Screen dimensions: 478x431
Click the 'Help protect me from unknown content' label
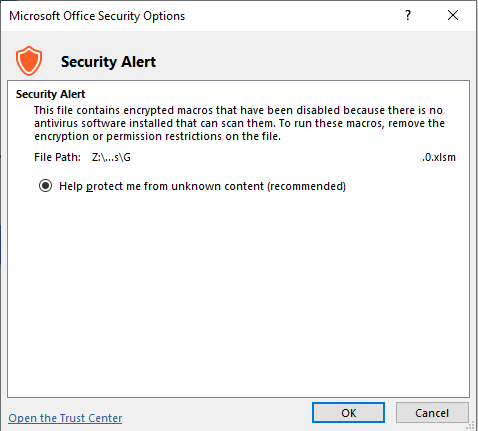pos(202,186)
